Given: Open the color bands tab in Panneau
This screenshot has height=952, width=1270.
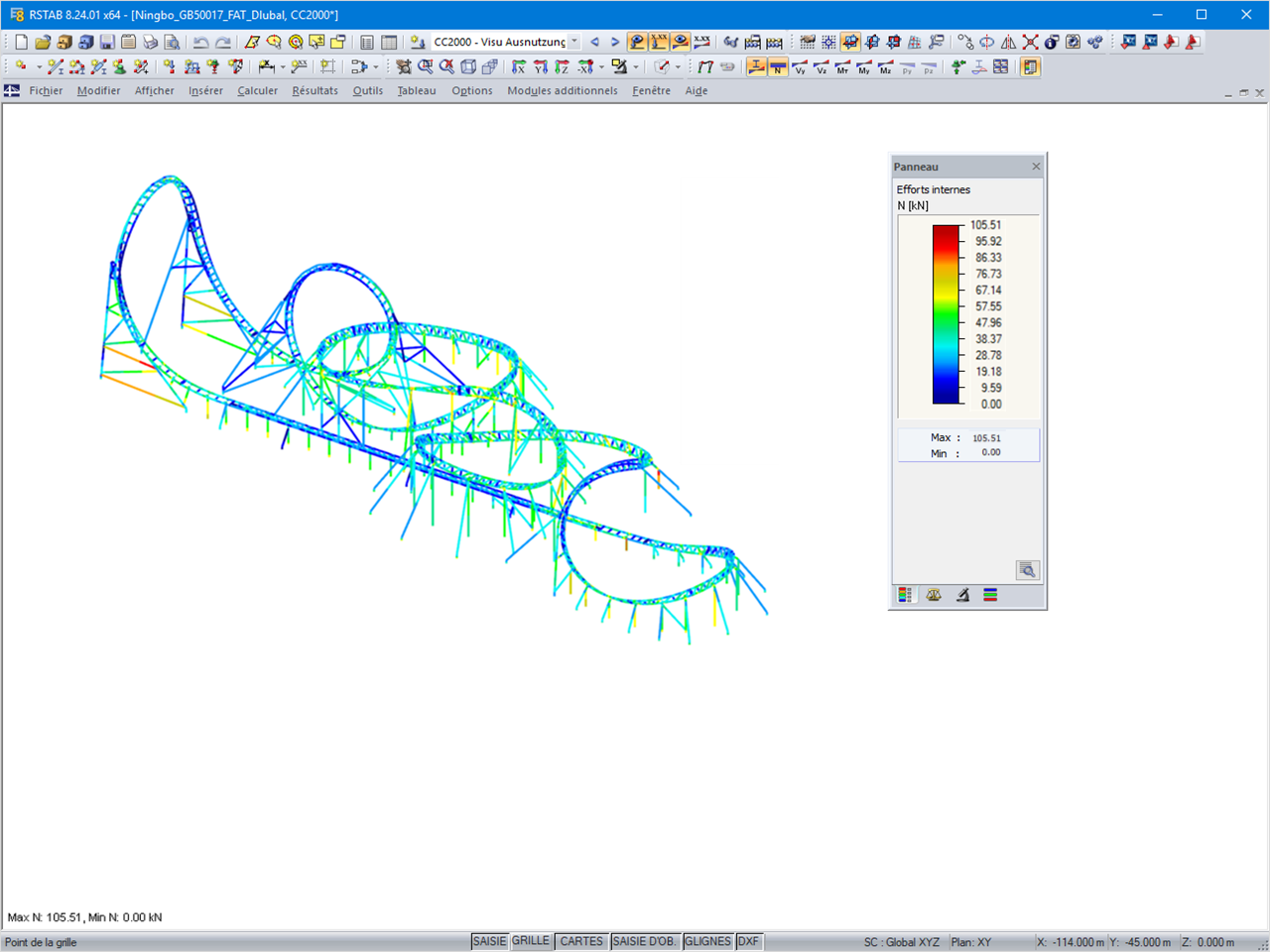Looking at the screenshot, I should (x=990, y=595).
